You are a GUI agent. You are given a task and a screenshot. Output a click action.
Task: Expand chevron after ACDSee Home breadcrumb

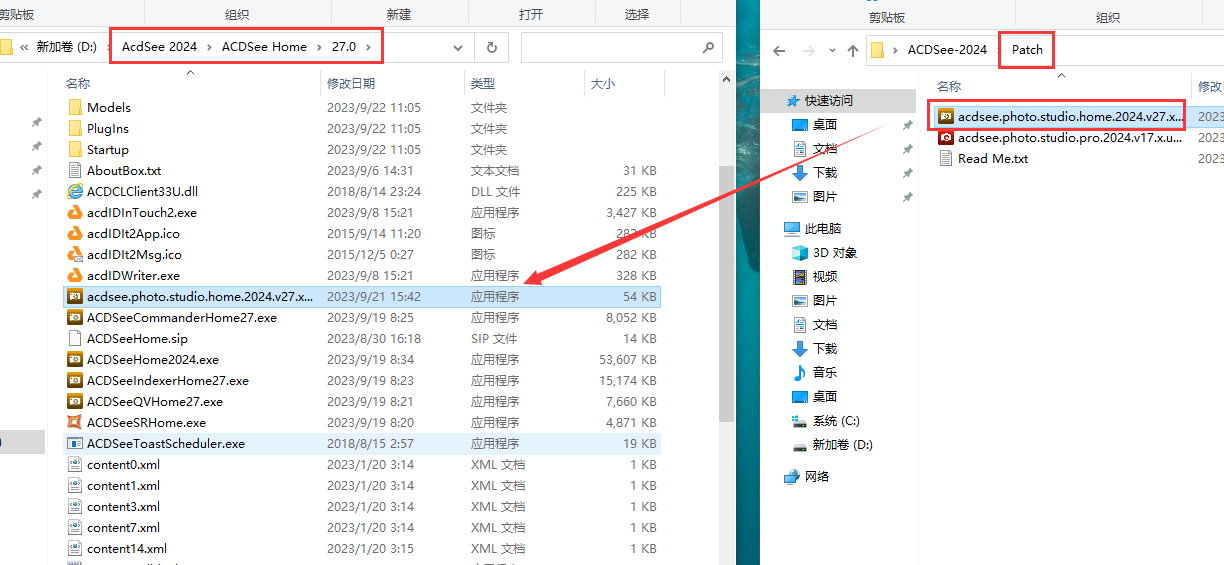(x=320, y=47)
